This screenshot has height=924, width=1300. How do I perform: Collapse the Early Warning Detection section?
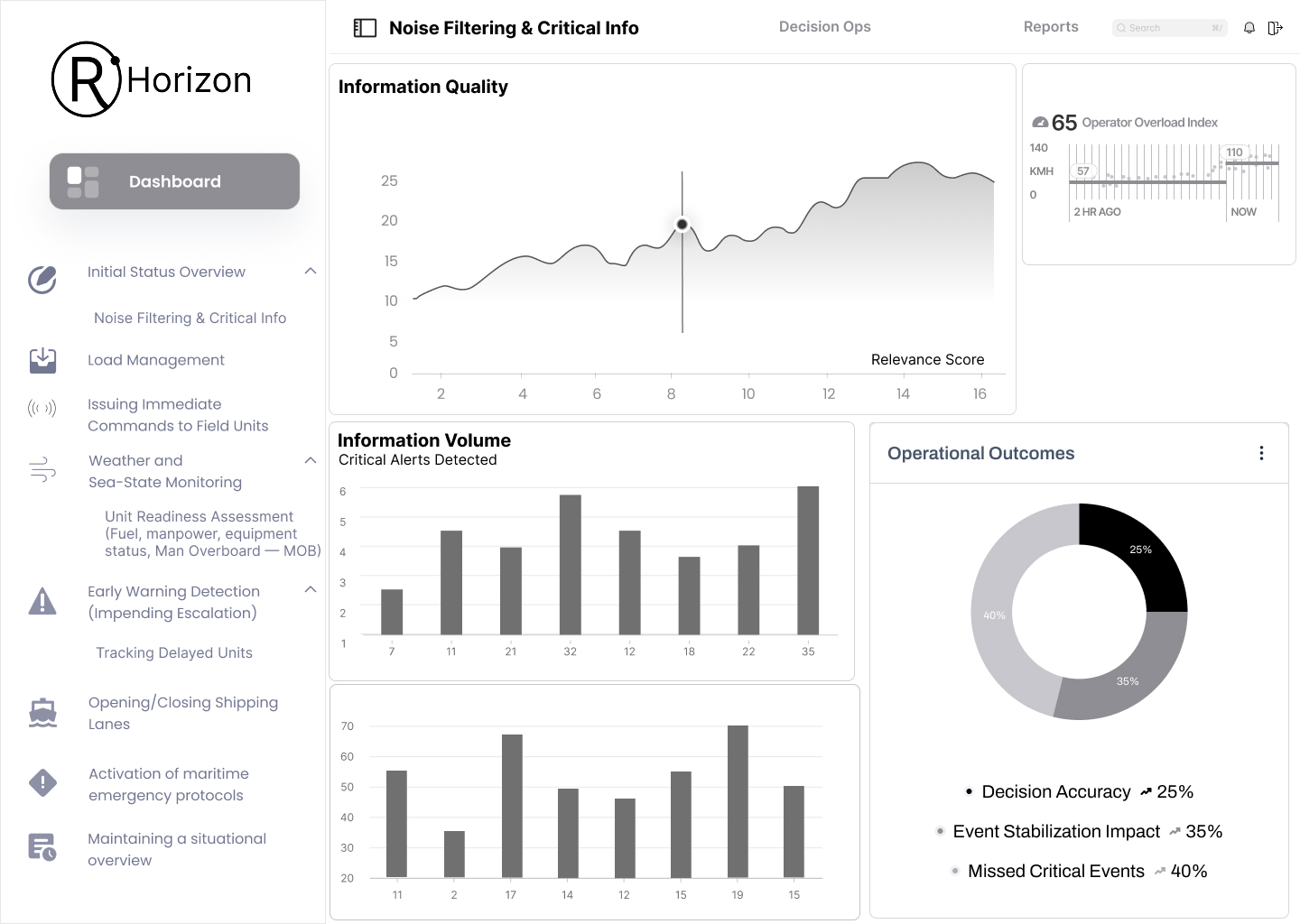(x=311, y=590)
